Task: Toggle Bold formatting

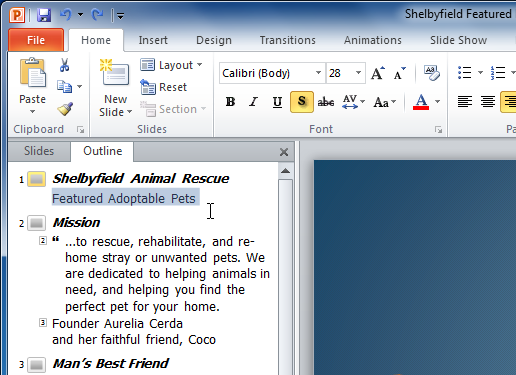Action: [x=230, y=102]
